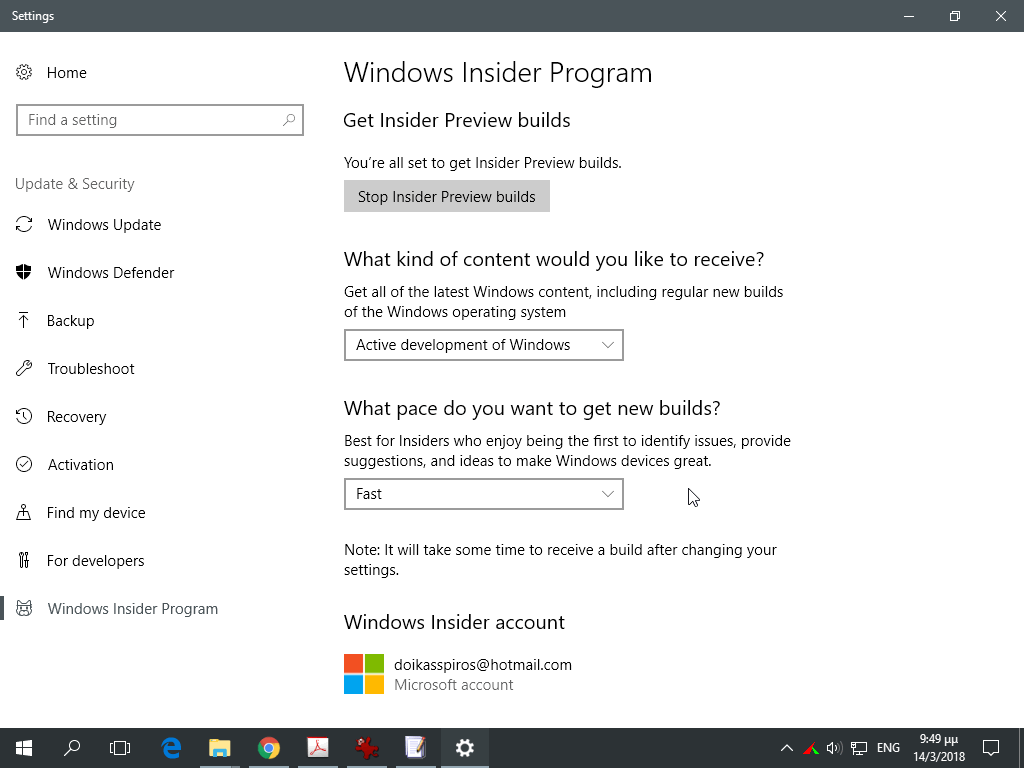The height and width of the screenshot is (768, 1024).
Task: Select Find my device
Action: (x=96, y=513)
